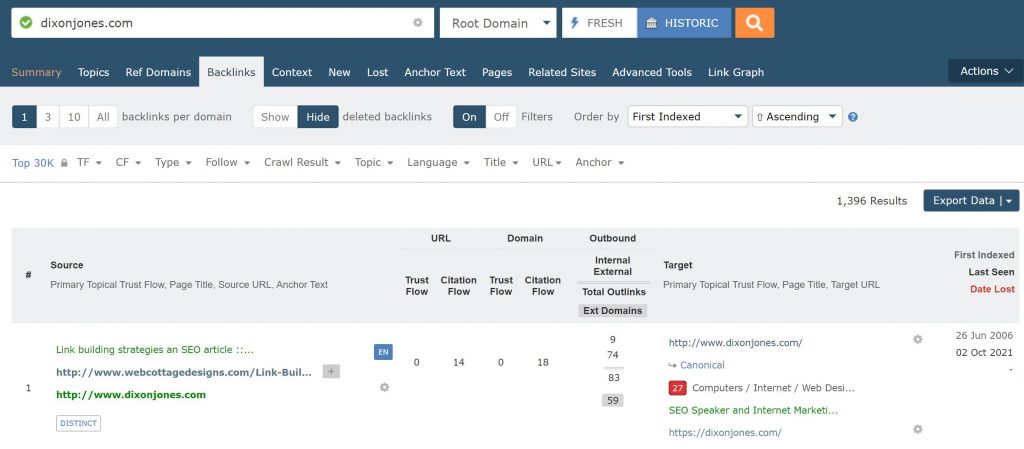Switch to the Ref Domains tab
This screenshot has width=1024, height=449.
pos(158,72)
